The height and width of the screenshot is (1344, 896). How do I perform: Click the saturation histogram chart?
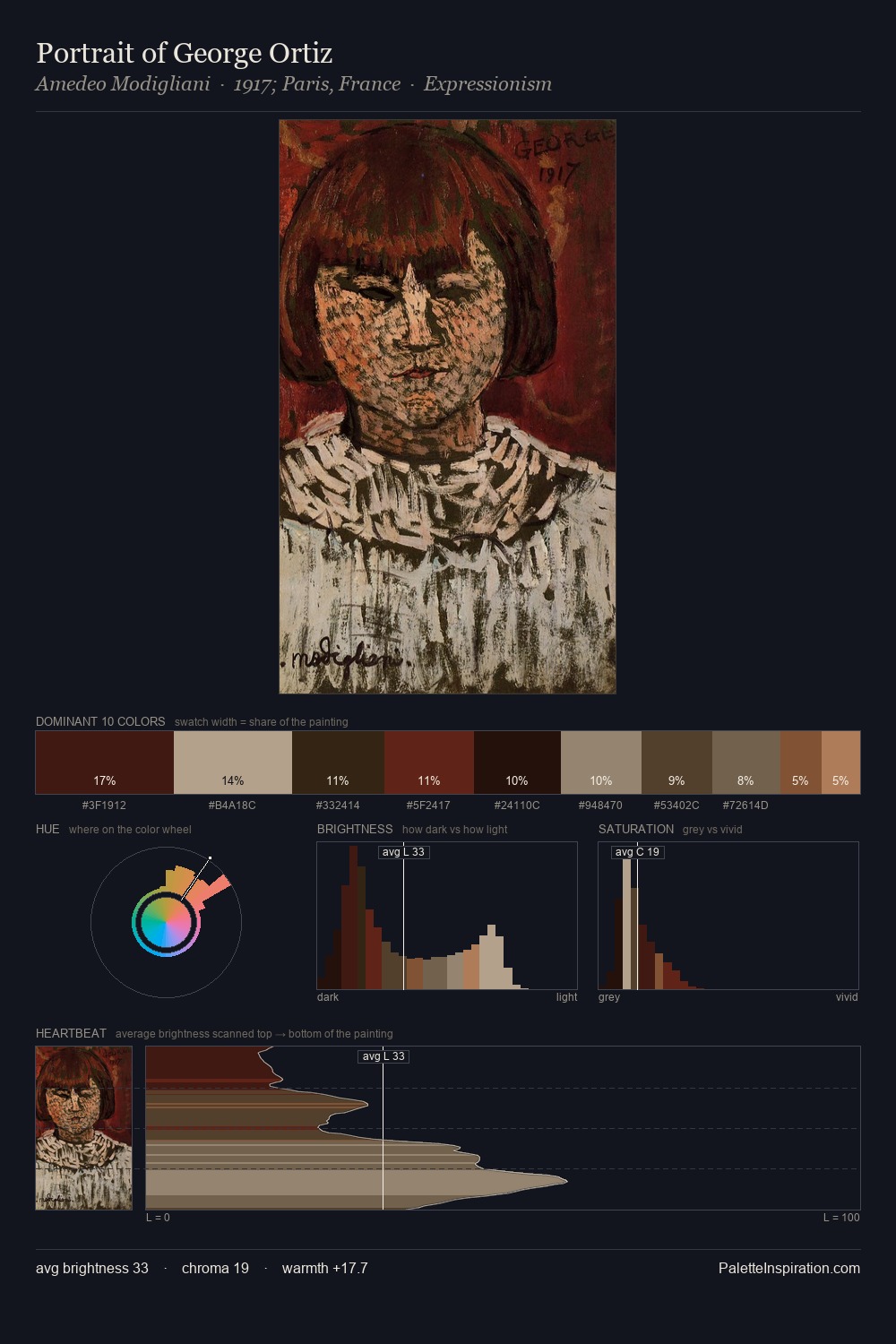728,916
